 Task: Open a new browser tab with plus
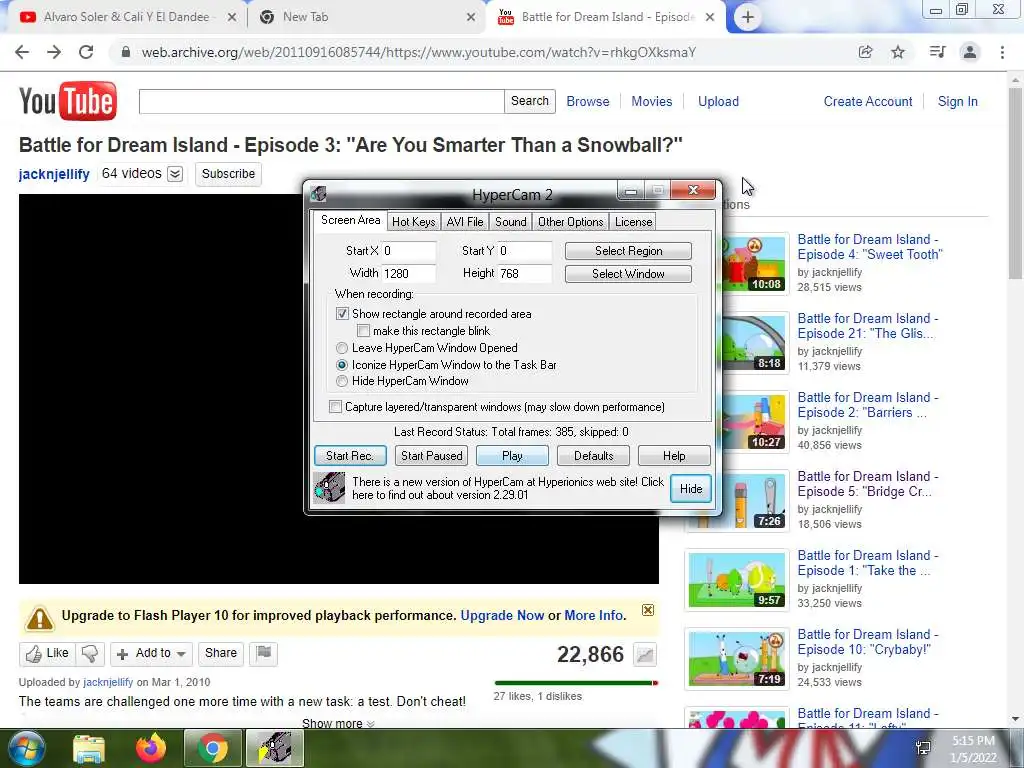click(x=748, y=17)
